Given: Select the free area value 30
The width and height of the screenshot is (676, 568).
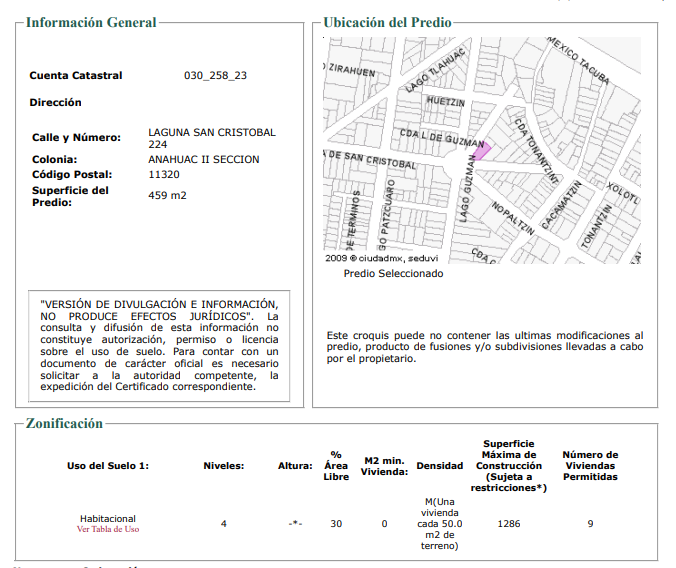Looking at the screenshot, I should pos(336,524).
